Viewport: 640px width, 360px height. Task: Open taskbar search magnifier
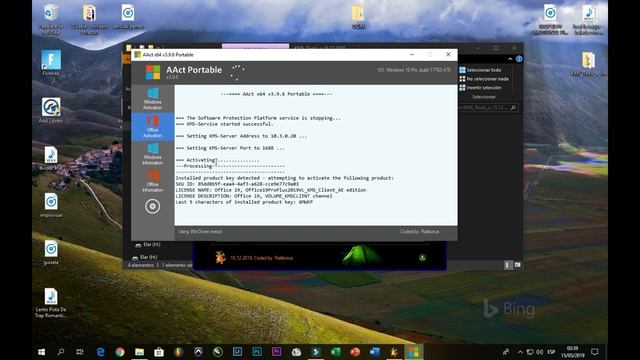(x=61, y=352)
